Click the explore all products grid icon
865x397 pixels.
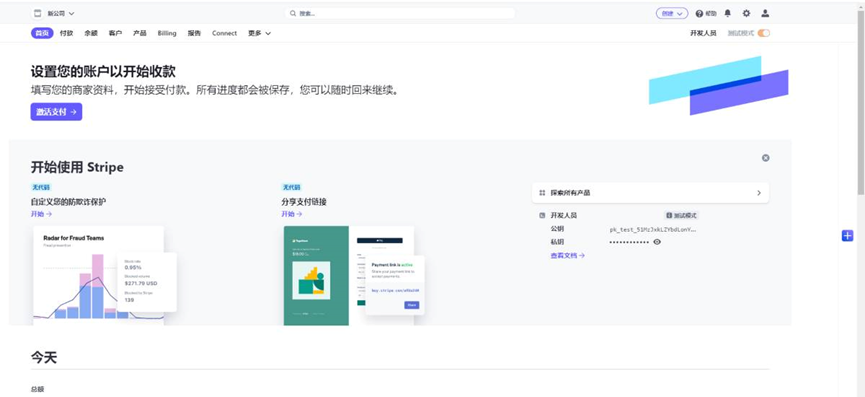coord(542,193)
